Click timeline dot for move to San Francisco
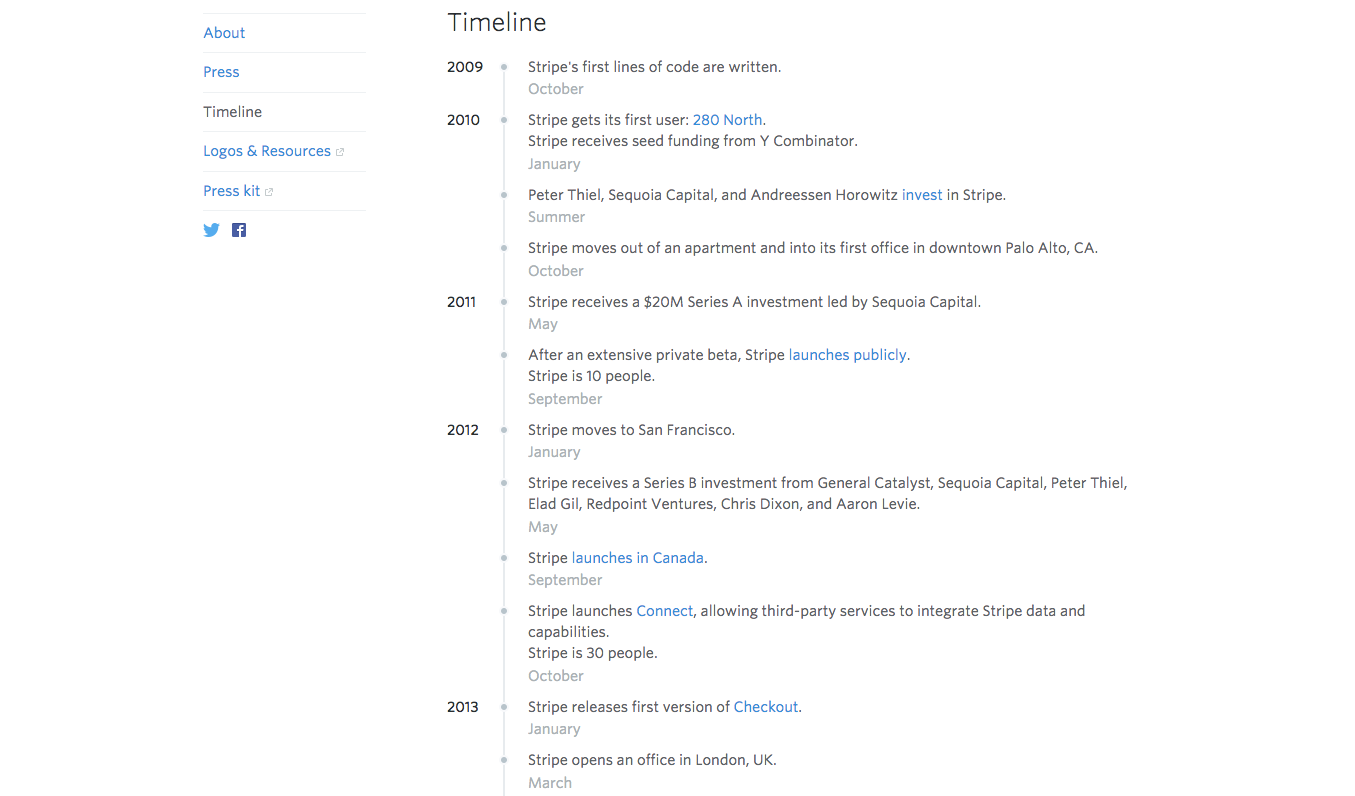Viewport: 1355px width, 796px height. pos(504,430)
